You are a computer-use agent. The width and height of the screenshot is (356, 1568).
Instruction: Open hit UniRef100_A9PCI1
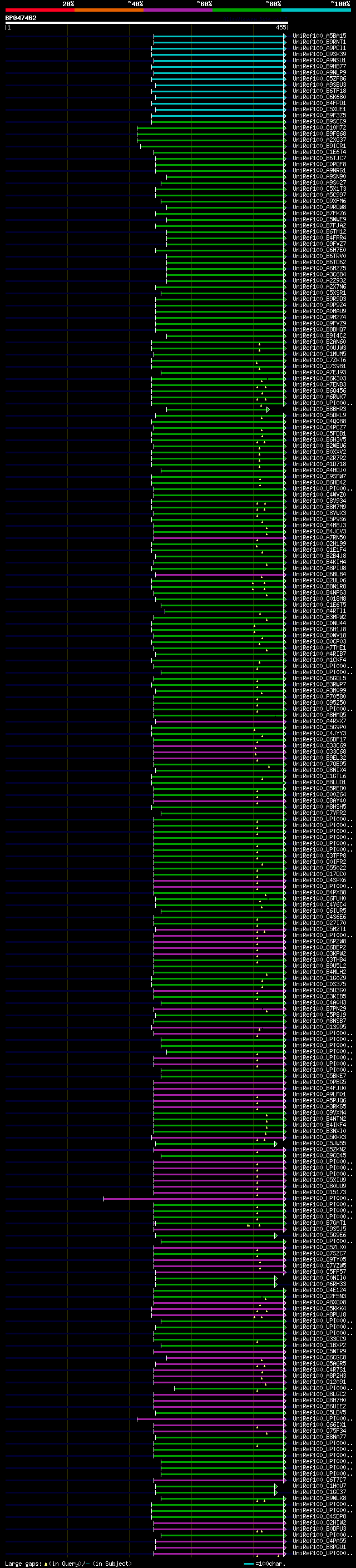pyautogui.click(x=319, y=48)
